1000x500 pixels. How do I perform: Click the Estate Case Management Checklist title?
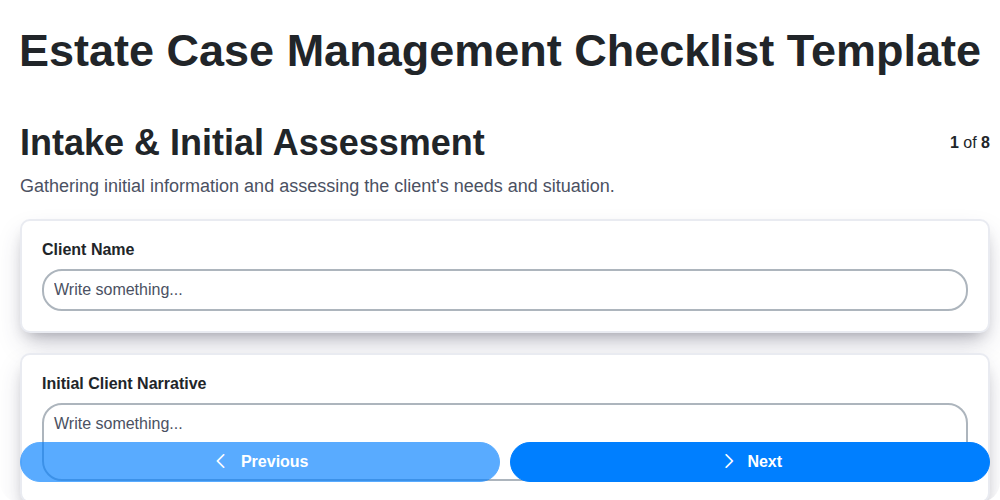(500, 51)
